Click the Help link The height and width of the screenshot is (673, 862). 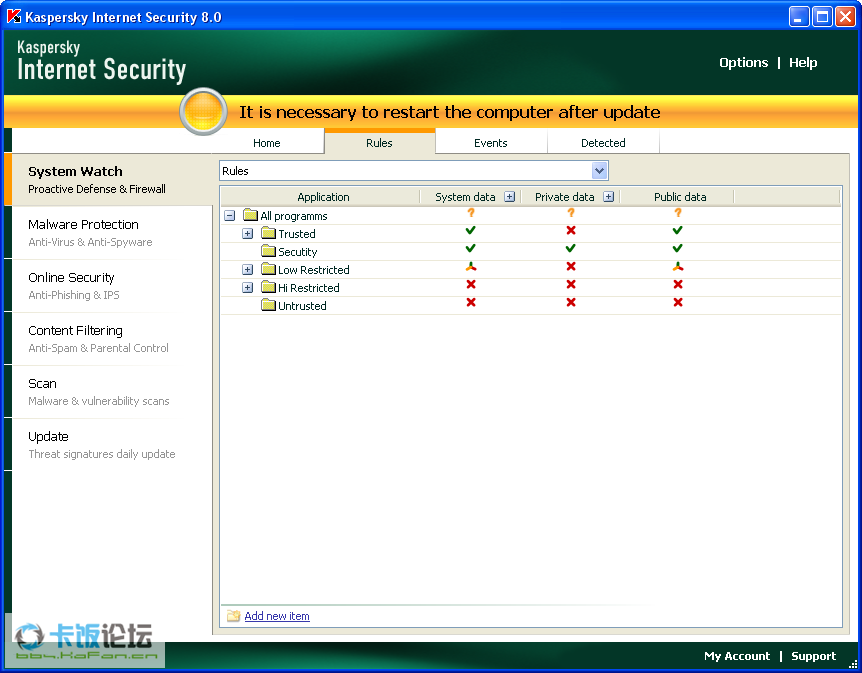tap(803, 63)
